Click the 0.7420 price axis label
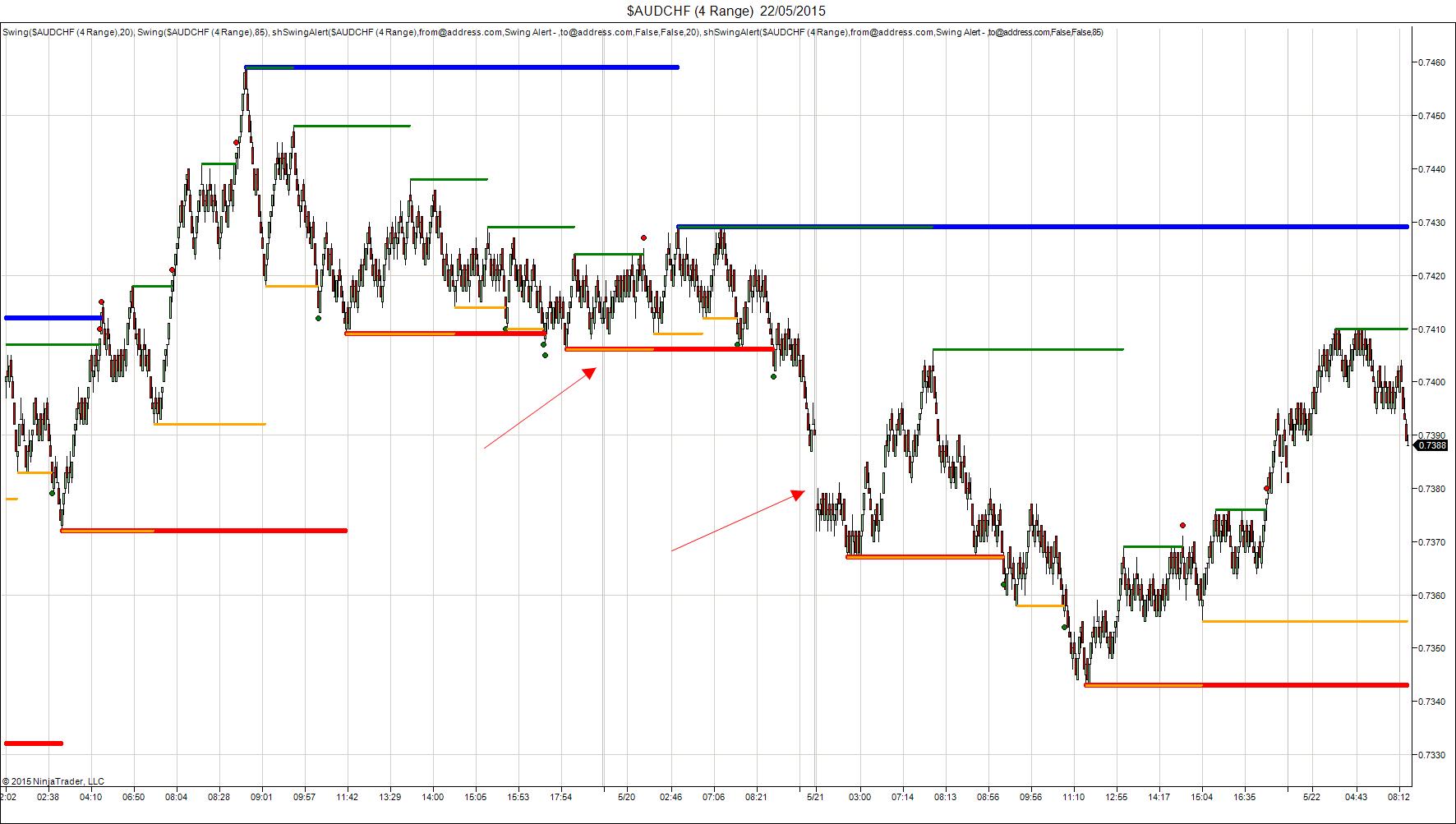 pyautogui.click(x=1431, y=276)
